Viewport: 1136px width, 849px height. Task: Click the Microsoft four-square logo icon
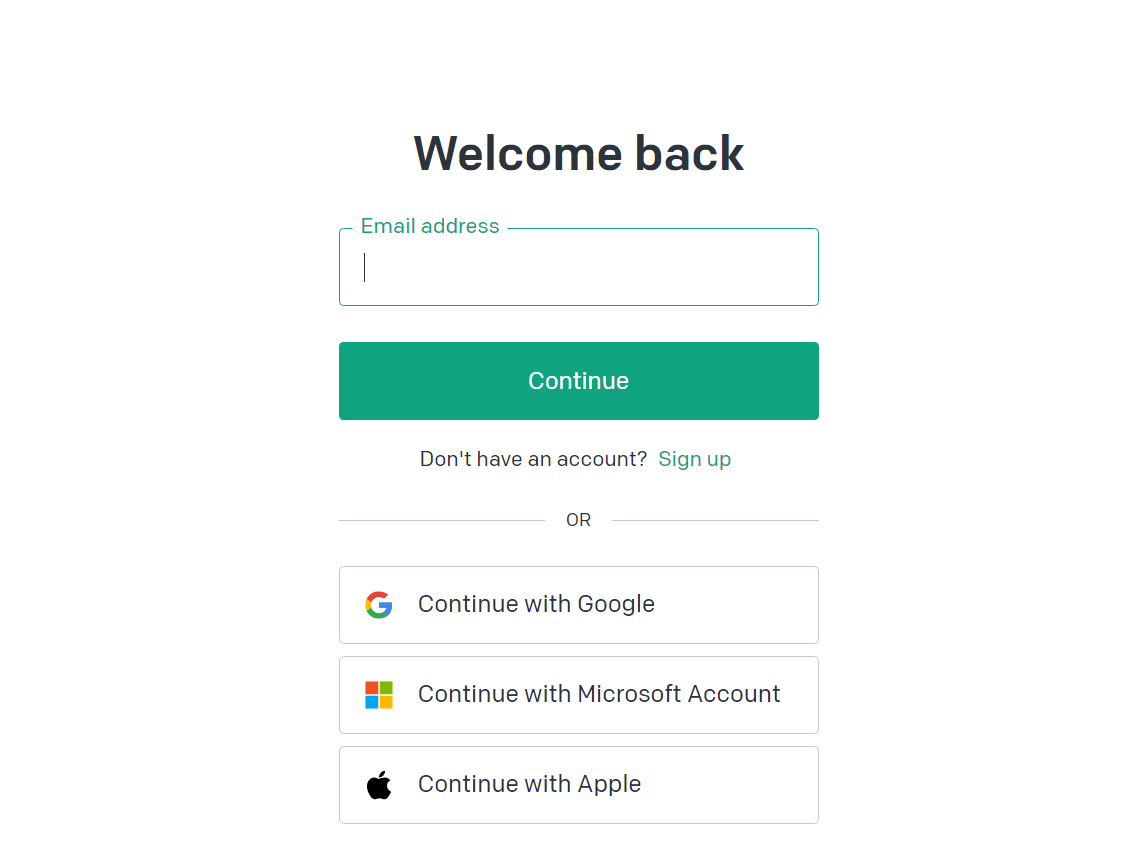point(379,695)
